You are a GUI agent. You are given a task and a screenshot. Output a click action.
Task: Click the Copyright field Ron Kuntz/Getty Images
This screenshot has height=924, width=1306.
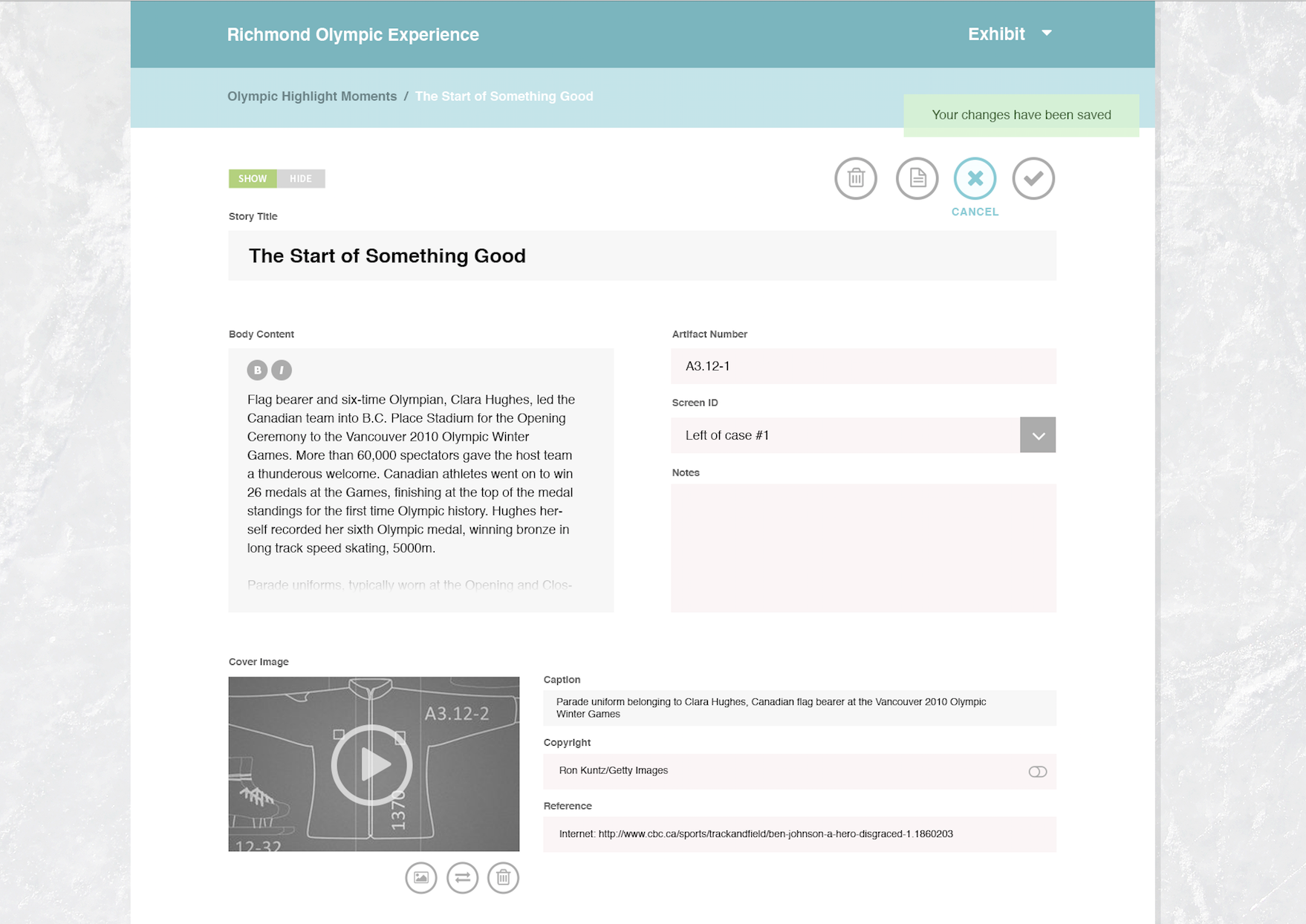[799, 771]
